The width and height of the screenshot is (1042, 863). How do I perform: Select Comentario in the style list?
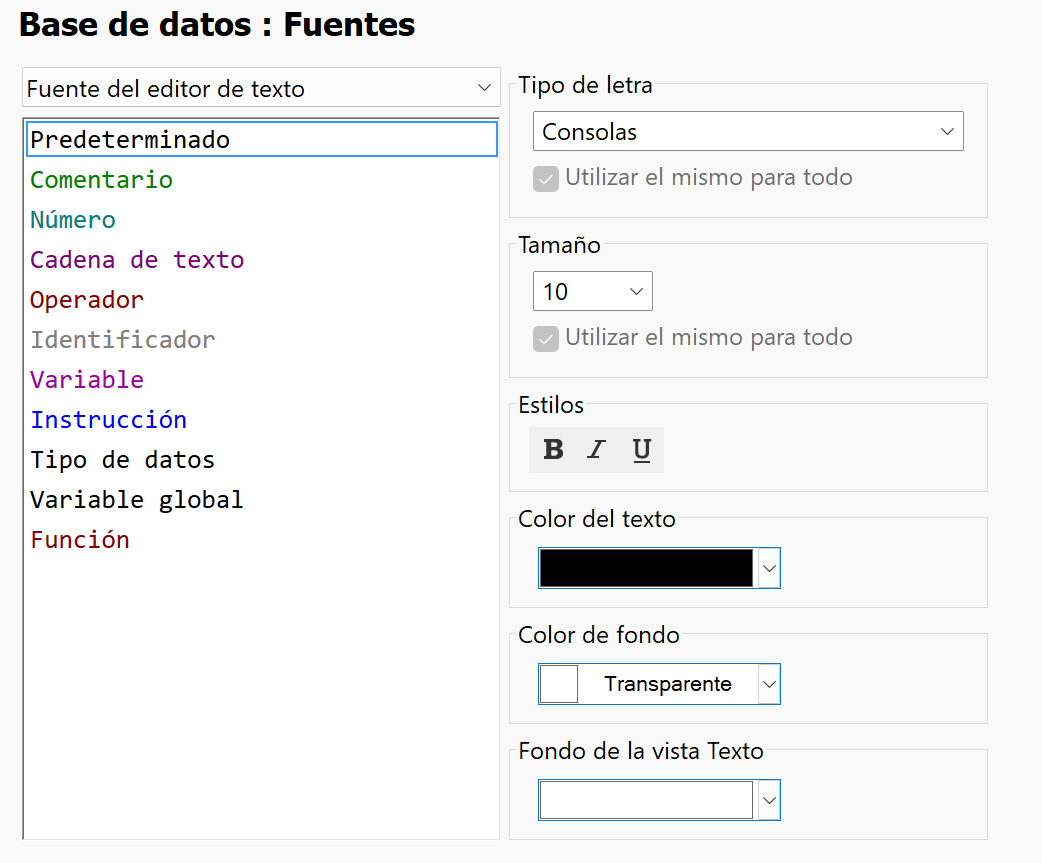click(x=101, y=179)
